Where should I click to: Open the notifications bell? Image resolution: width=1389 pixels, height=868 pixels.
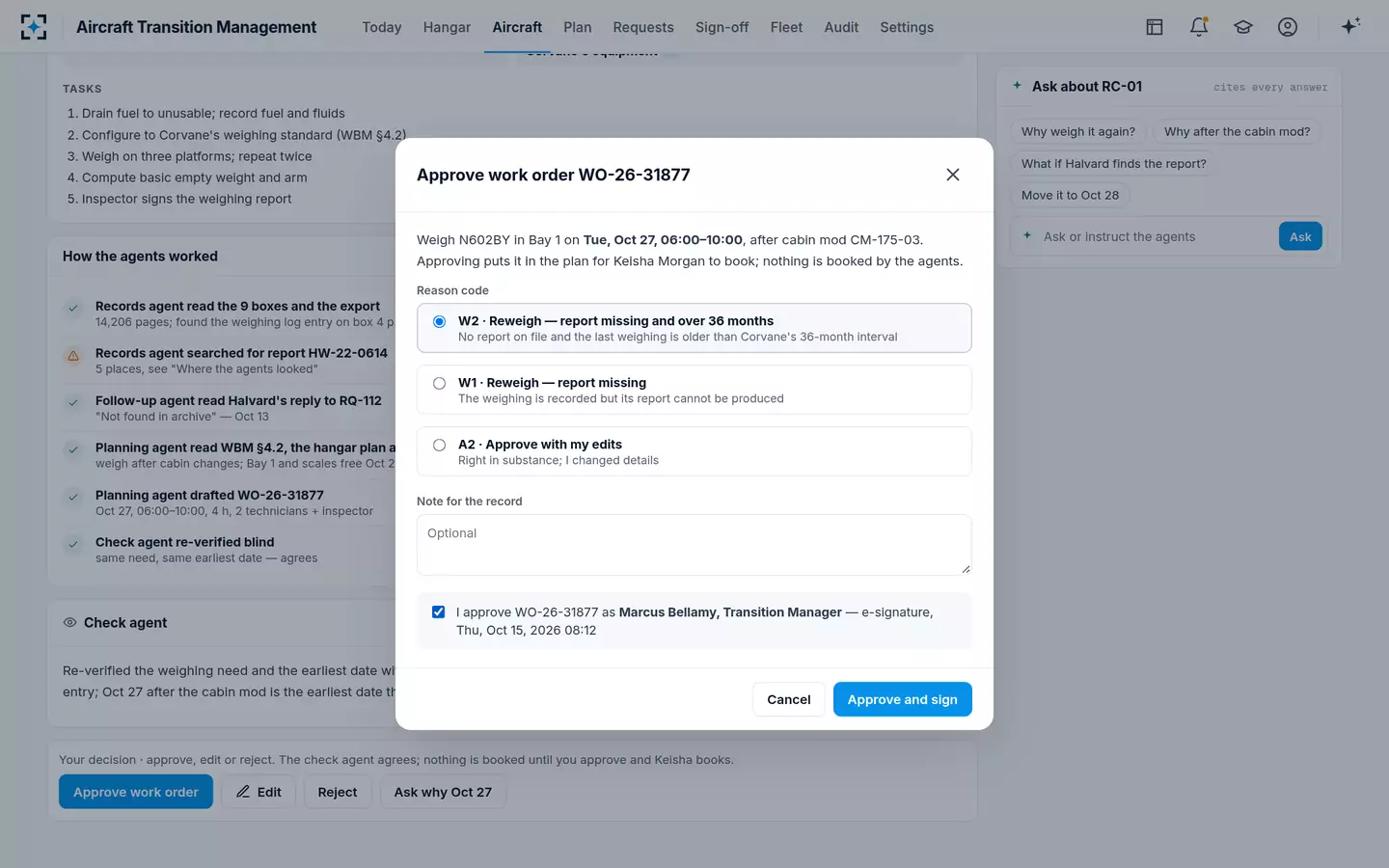click(1199, 27)
